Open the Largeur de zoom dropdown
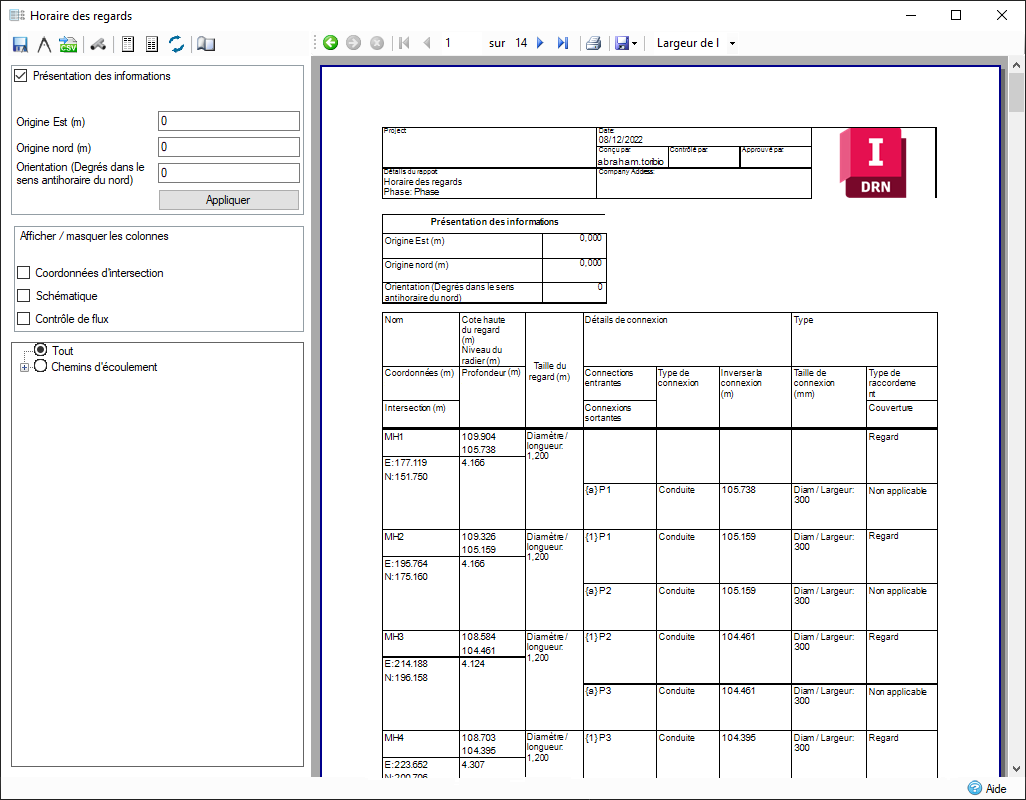 (696, 43)
